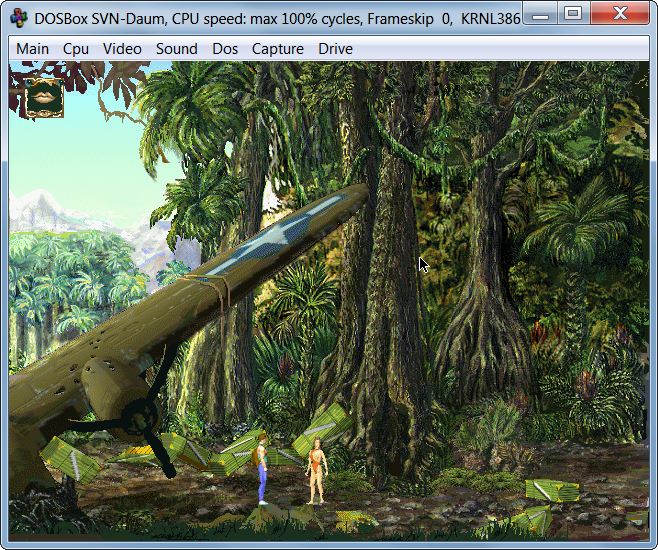This screenshot has height=550, width=658.
Task: Maximize the DOSBox window
Action: click(572, 13)
